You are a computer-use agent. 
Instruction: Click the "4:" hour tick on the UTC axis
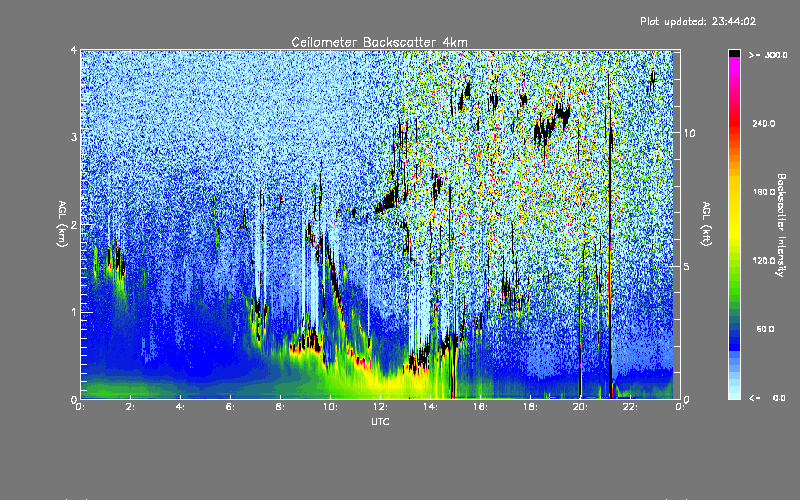[180, 407]
